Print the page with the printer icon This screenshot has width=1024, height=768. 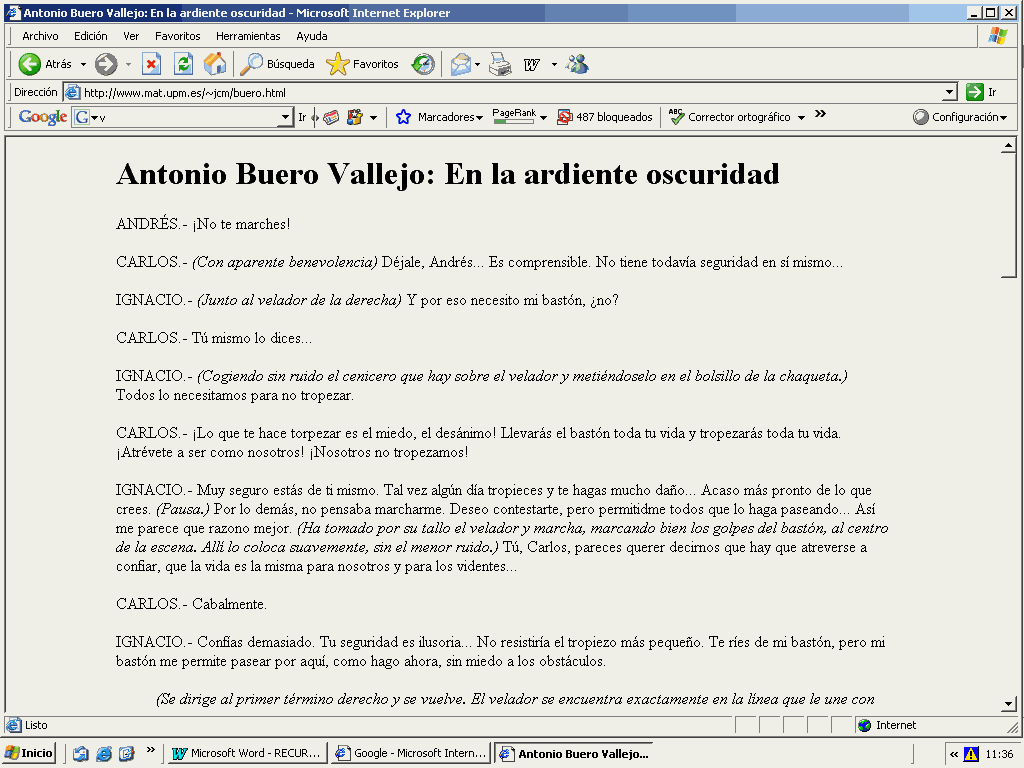click(x=500, y=64)
